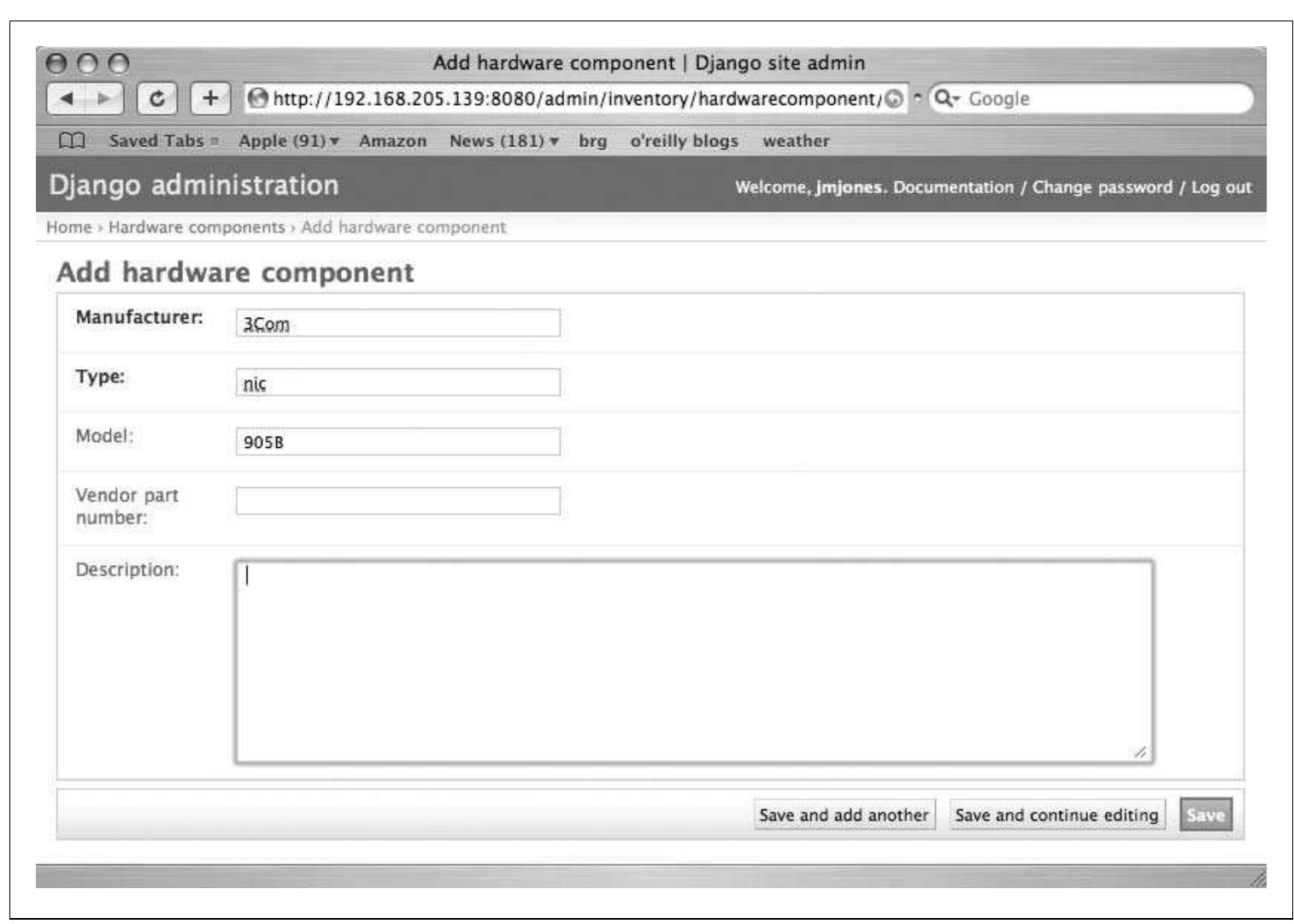
Task: Click the window resize corner handle
Action: coord(1257,878)
